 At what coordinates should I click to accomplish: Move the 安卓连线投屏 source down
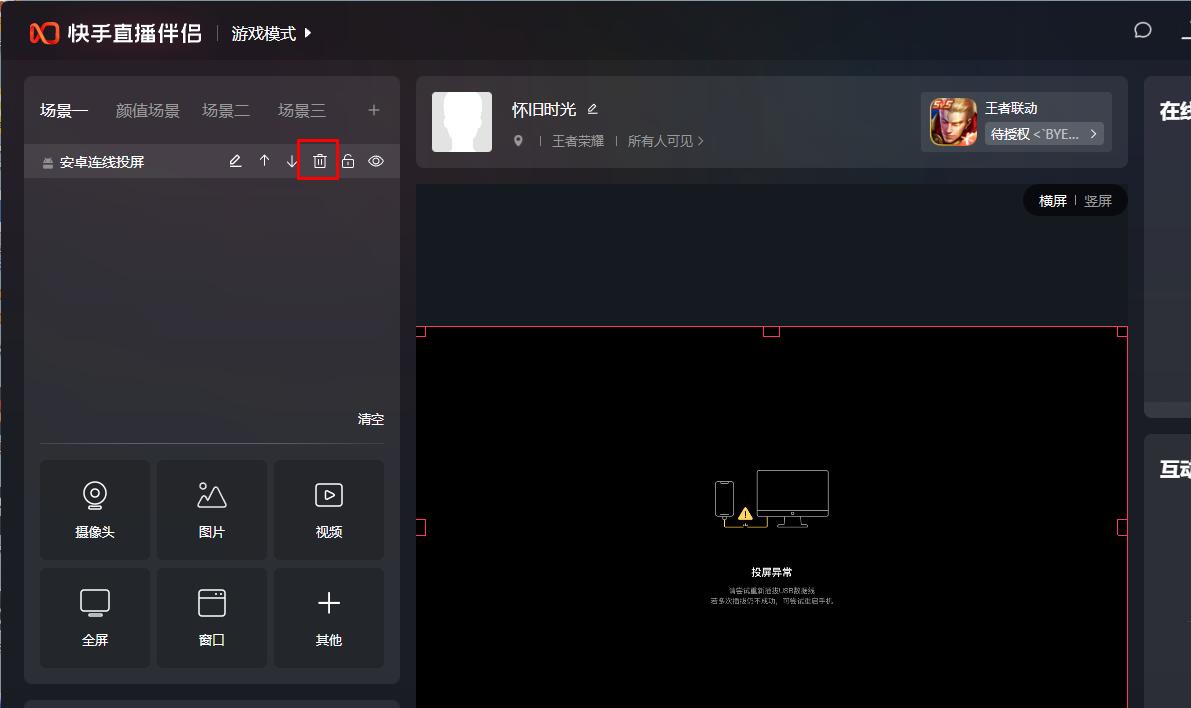click(291, 161)
